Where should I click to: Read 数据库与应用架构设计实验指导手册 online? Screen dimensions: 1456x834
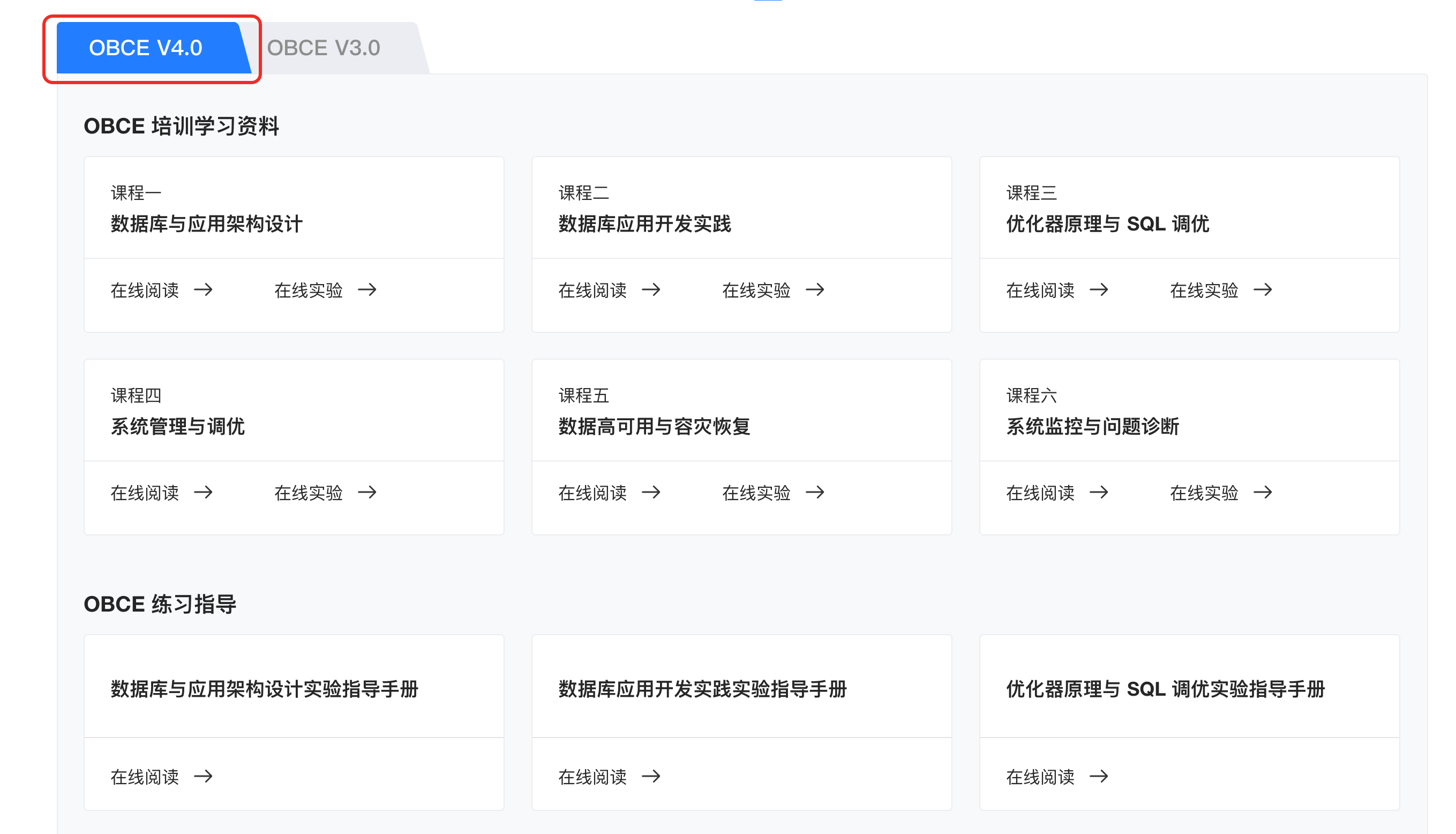[x=145, y=777]
